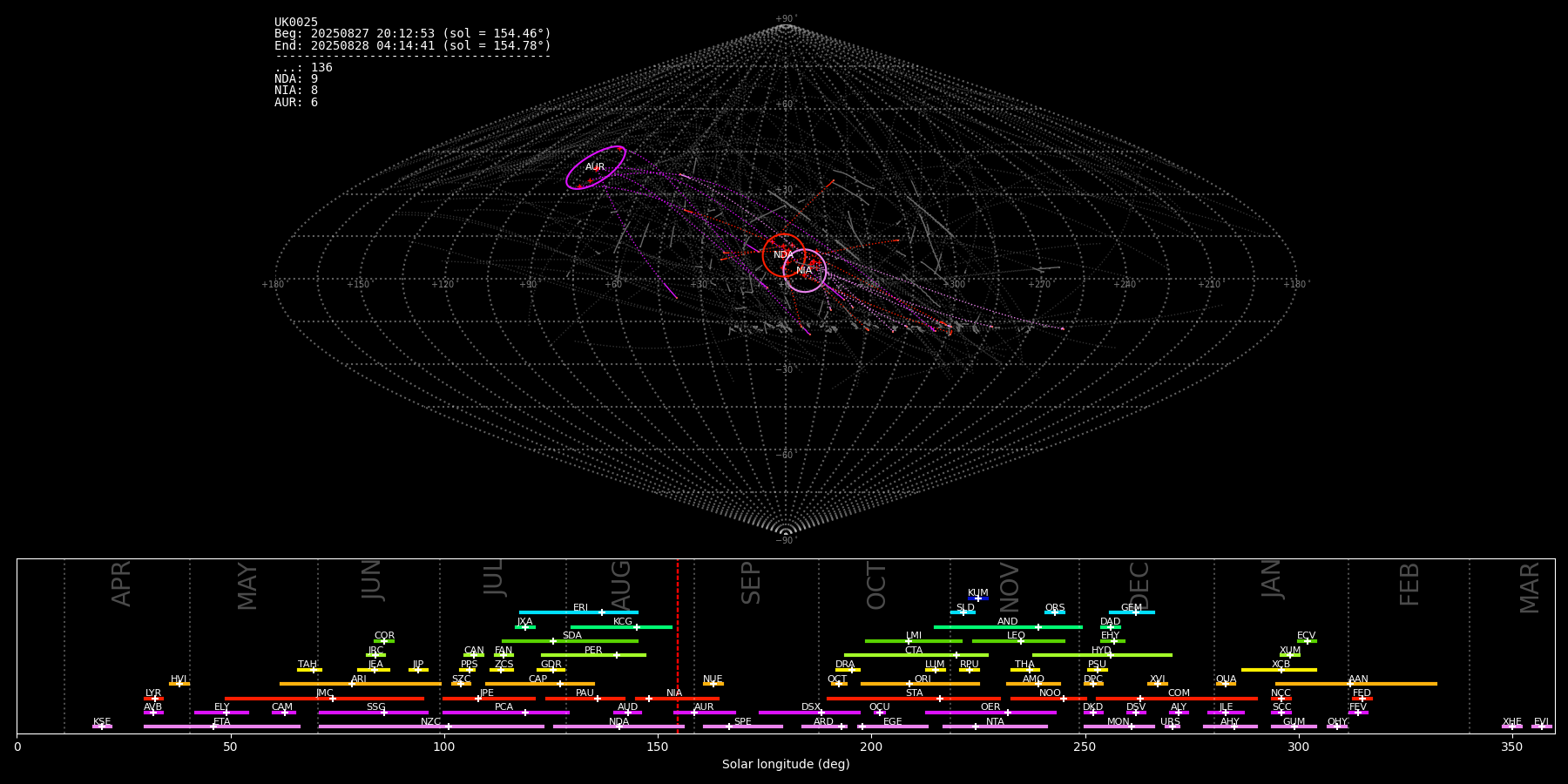Click the 'Solar longitude (deg)' axis label

tap(786, 765)
